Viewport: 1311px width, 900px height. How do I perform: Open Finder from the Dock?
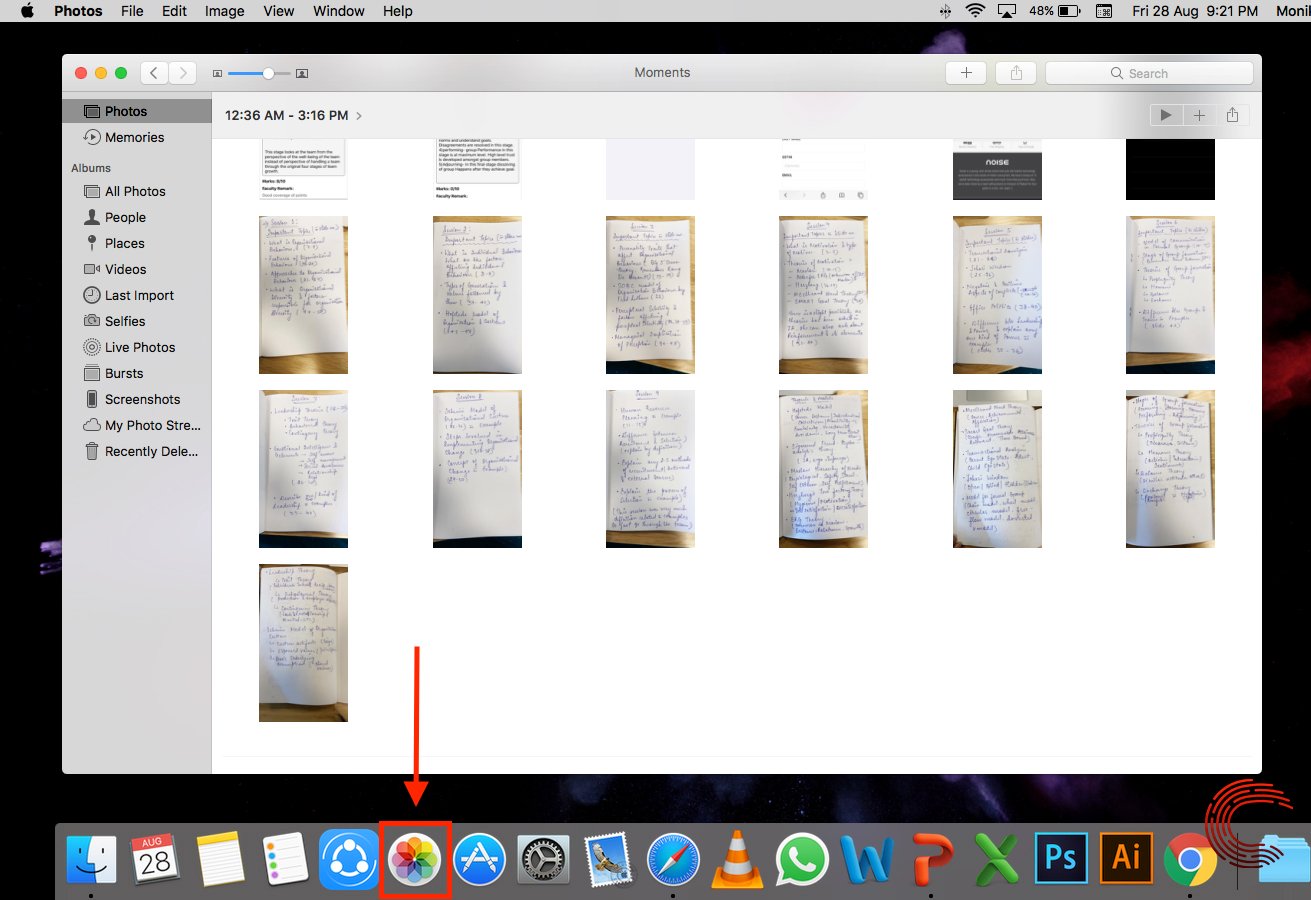click(x=91, y=860)
